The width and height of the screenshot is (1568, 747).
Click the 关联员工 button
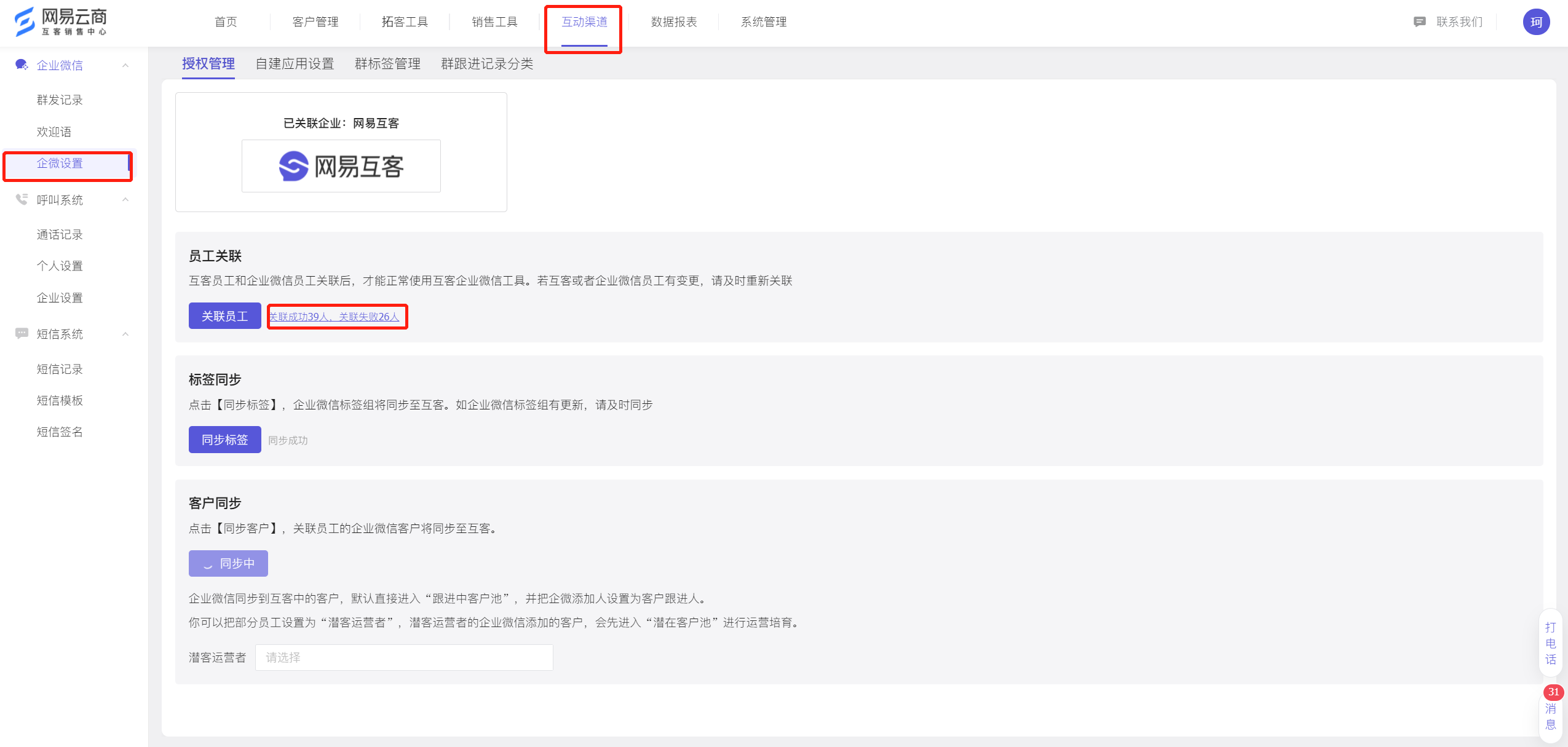(x=224, y=316)
